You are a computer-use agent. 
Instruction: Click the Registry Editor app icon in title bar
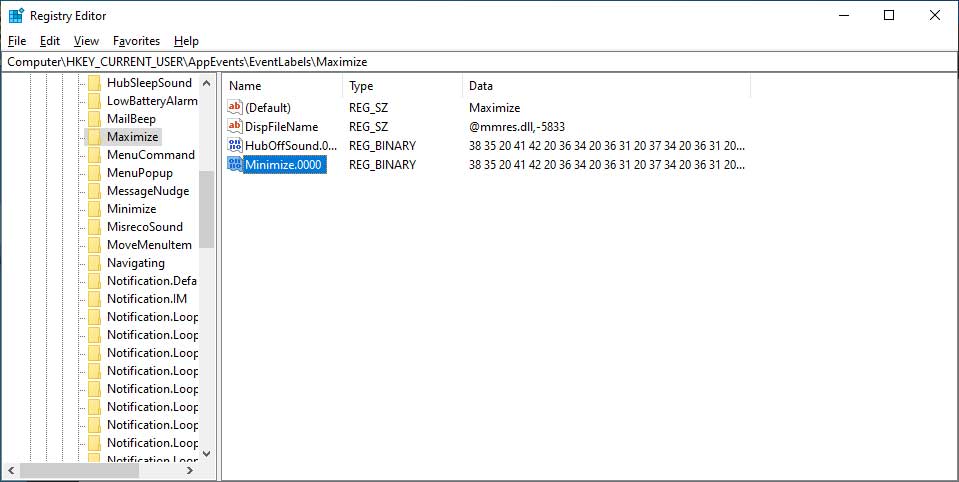16,16
